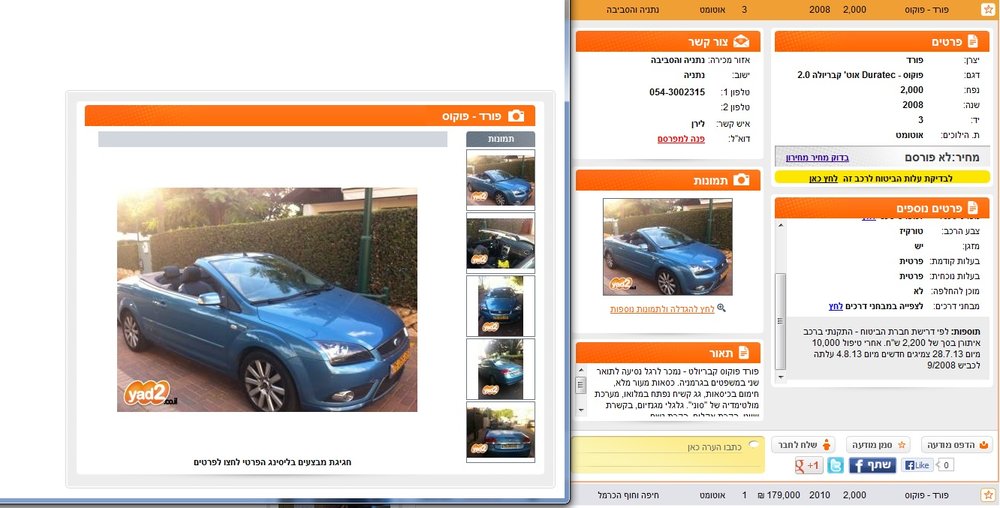Image resolution: width=1000 pixels, height=508 pixels.
Task: Click the document icon in תאור header
Action: coord(744,352)
